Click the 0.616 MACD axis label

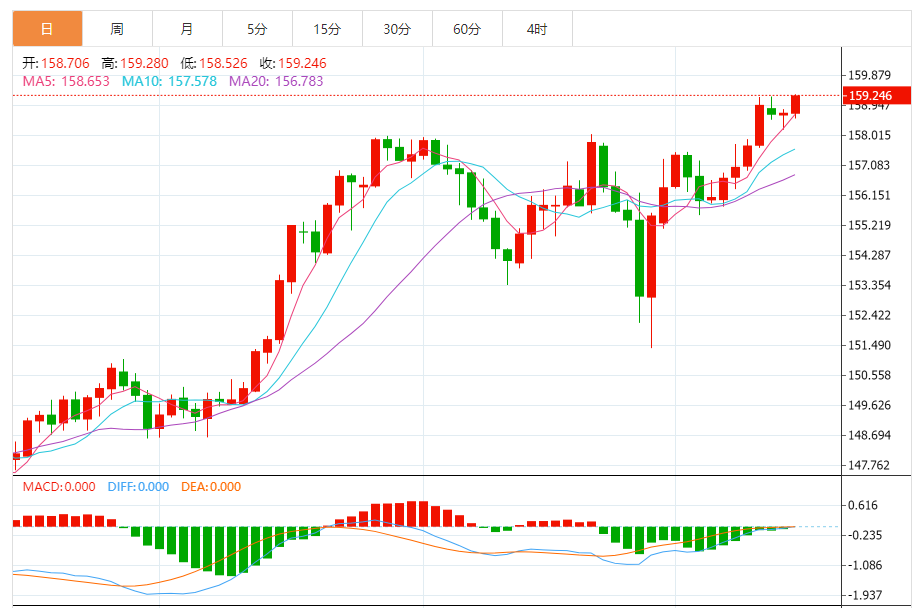tap(862, 505)
